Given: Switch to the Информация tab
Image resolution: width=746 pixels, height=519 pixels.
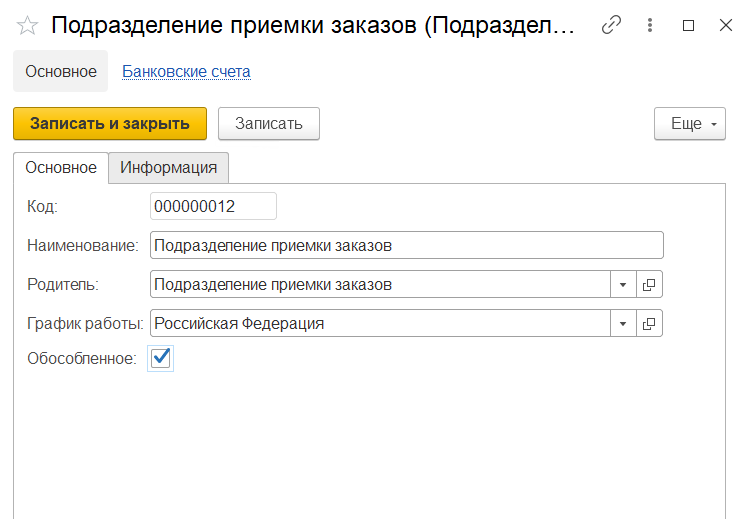Looking at the screenshot, I should click(168, 168).
